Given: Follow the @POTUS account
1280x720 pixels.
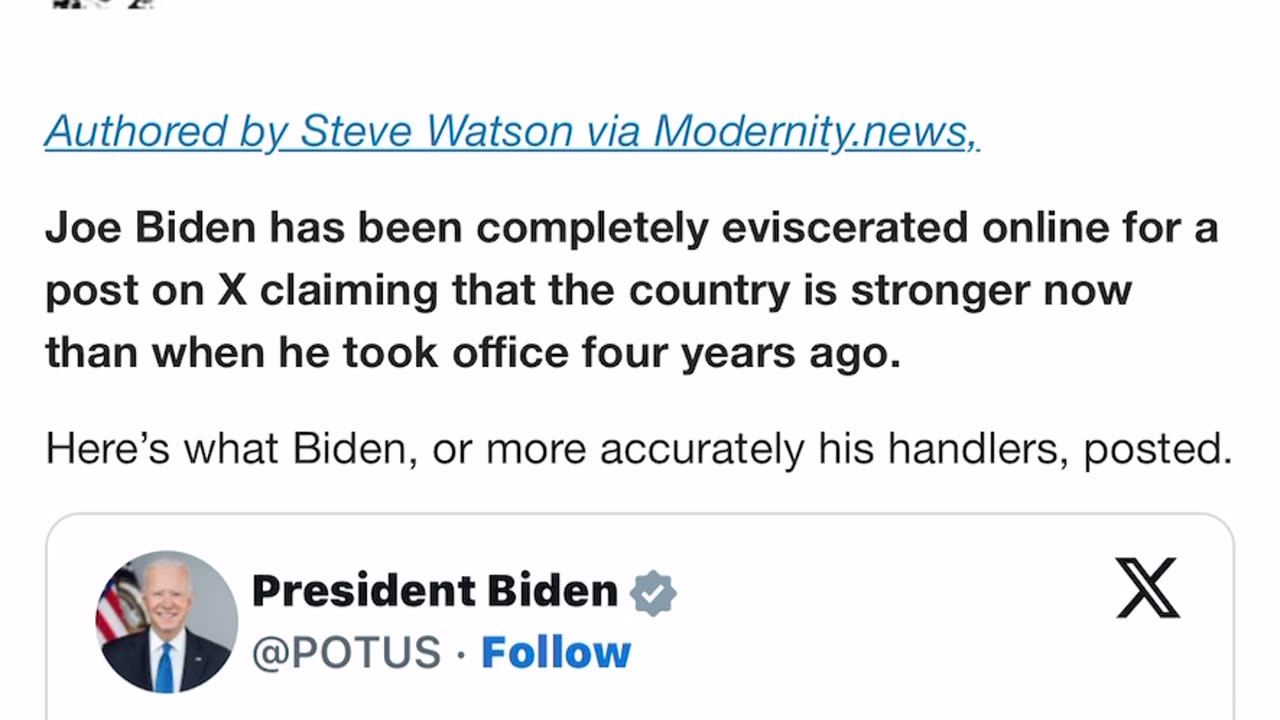Looking at the screenshot, I should [556, 653].
